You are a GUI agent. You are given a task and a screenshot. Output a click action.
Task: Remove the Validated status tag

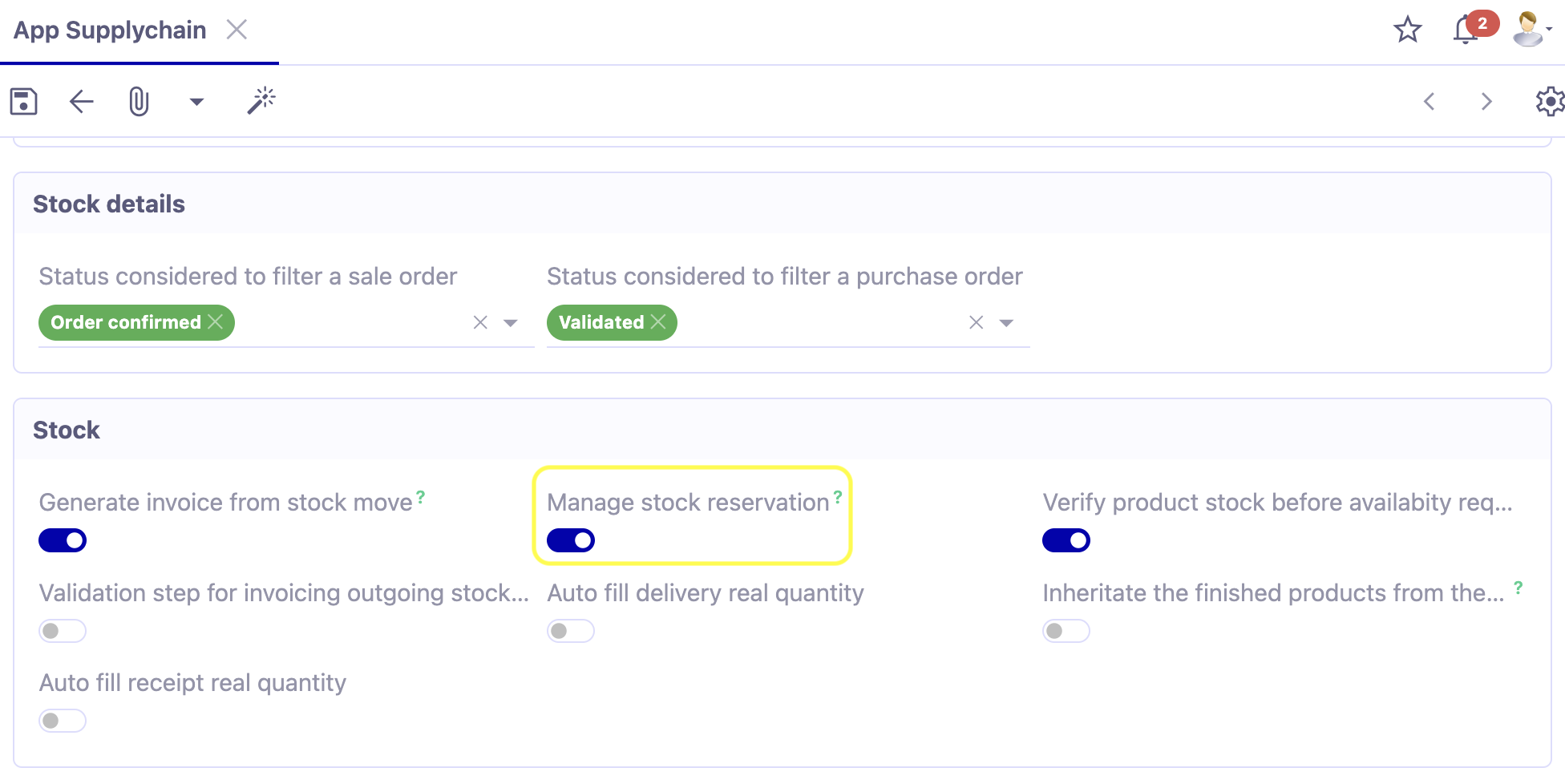point(659,322)
